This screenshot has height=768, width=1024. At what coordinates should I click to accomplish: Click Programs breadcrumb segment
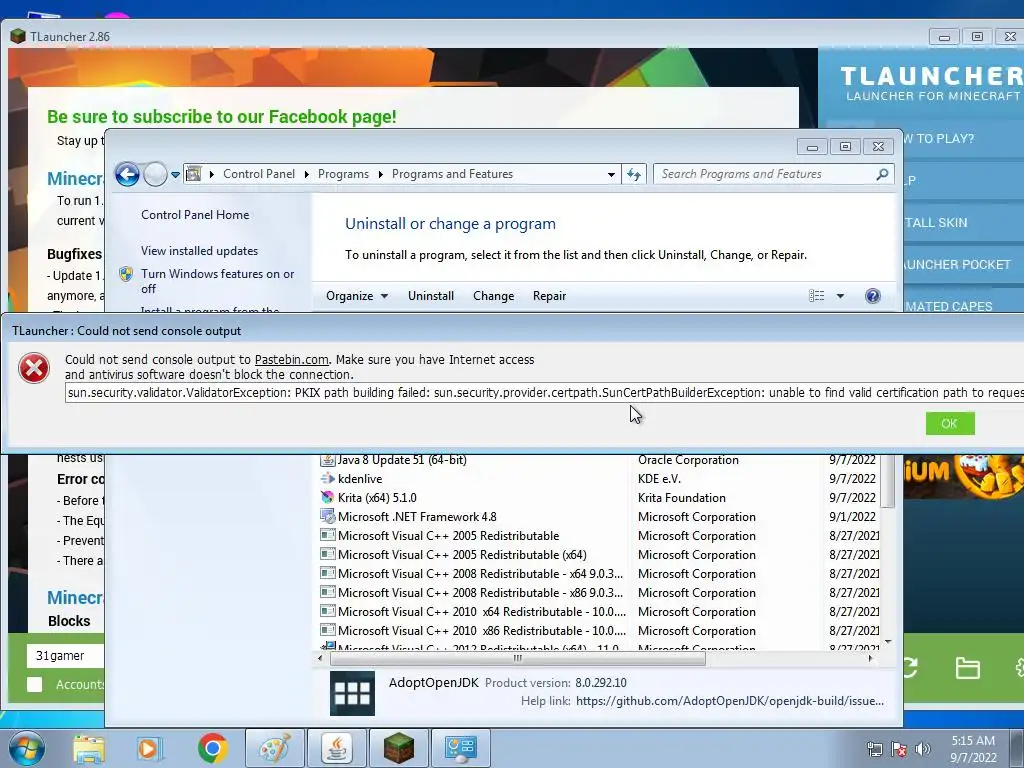[x=343, y=174]
